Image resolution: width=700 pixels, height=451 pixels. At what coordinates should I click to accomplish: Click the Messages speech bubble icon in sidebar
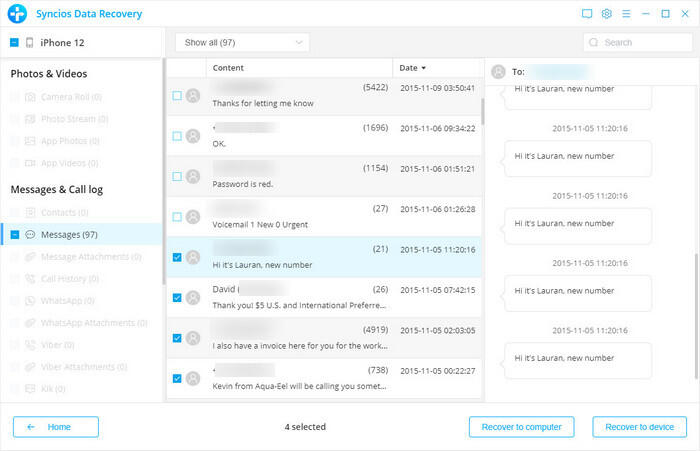point(31,234)
